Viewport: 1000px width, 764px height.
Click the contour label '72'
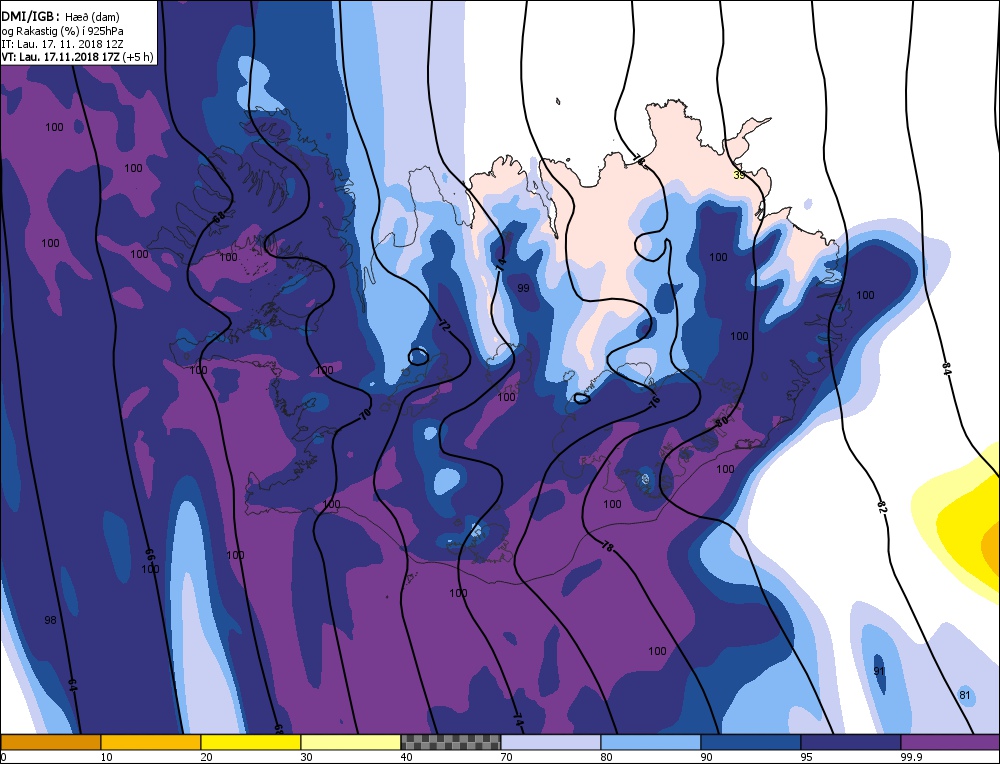tap(445, 325)
